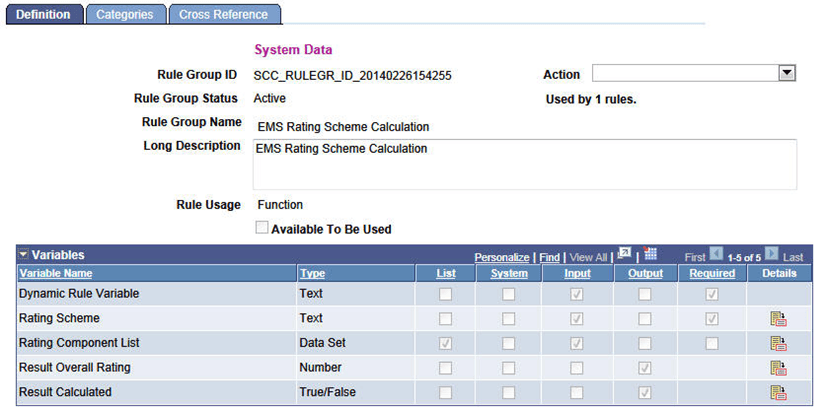This screenshot has width=817, height=410.
Task: Click the Rule Group Name value
Action: (x=343, y=127)
